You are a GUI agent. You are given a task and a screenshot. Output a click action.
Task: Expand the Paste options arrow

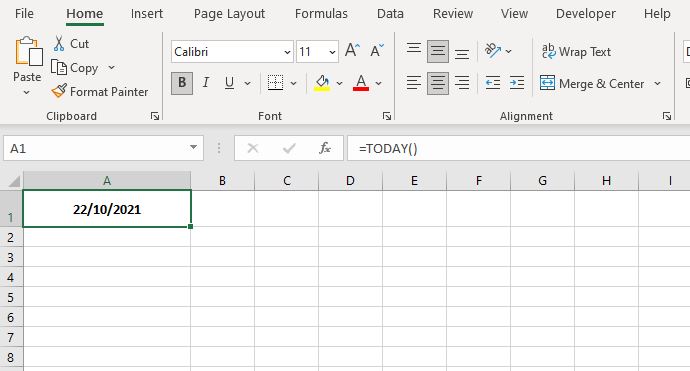tap(26, 93)
